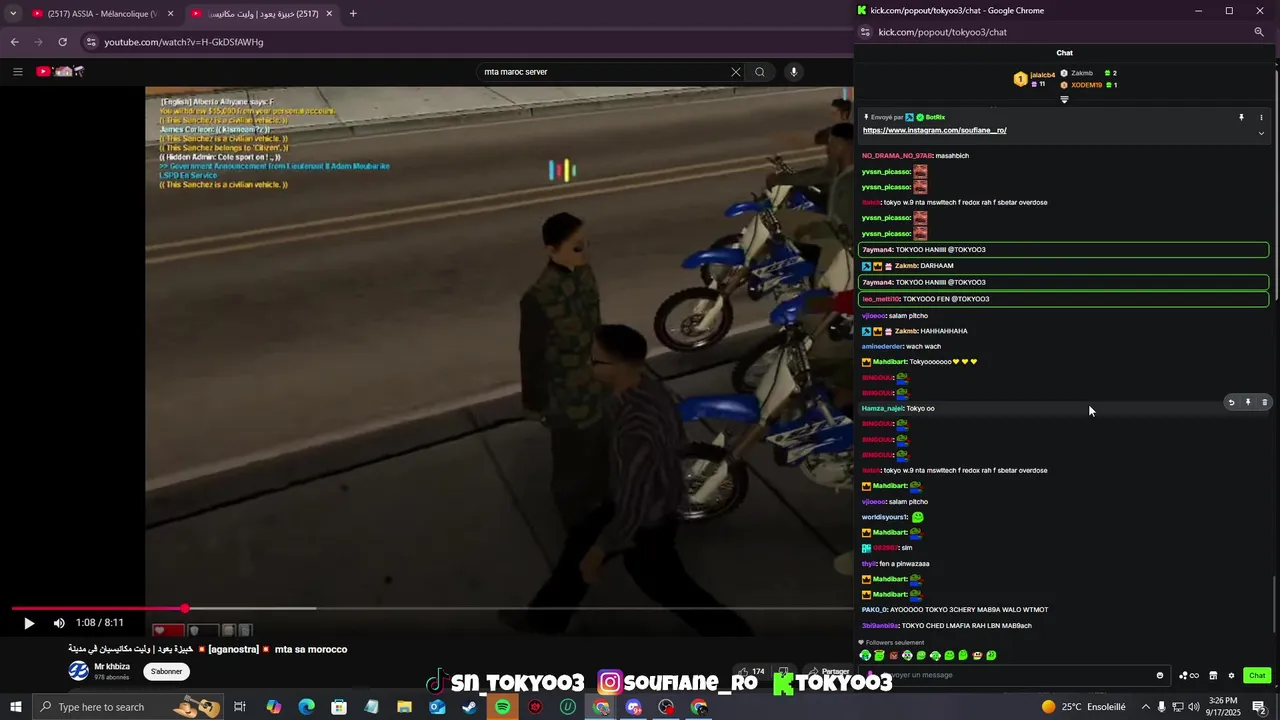Like the video (174 likes)
1280x720 pixels.
(x=752, y=671)
